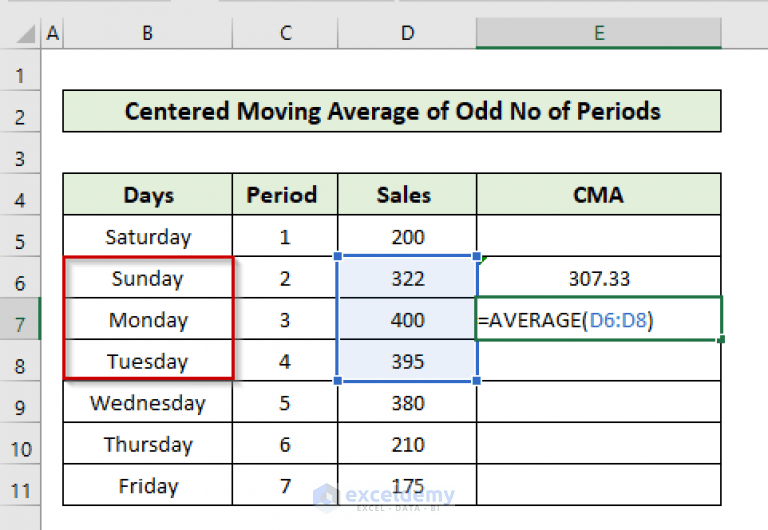Click the Sales header cell
Screen dimensions: 768x530
click(407, 194)
